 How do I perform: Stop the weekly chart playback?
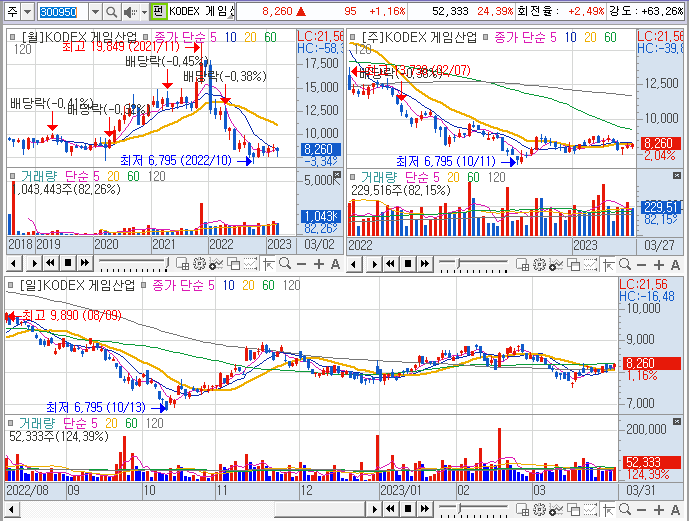[x=407, y=264]
